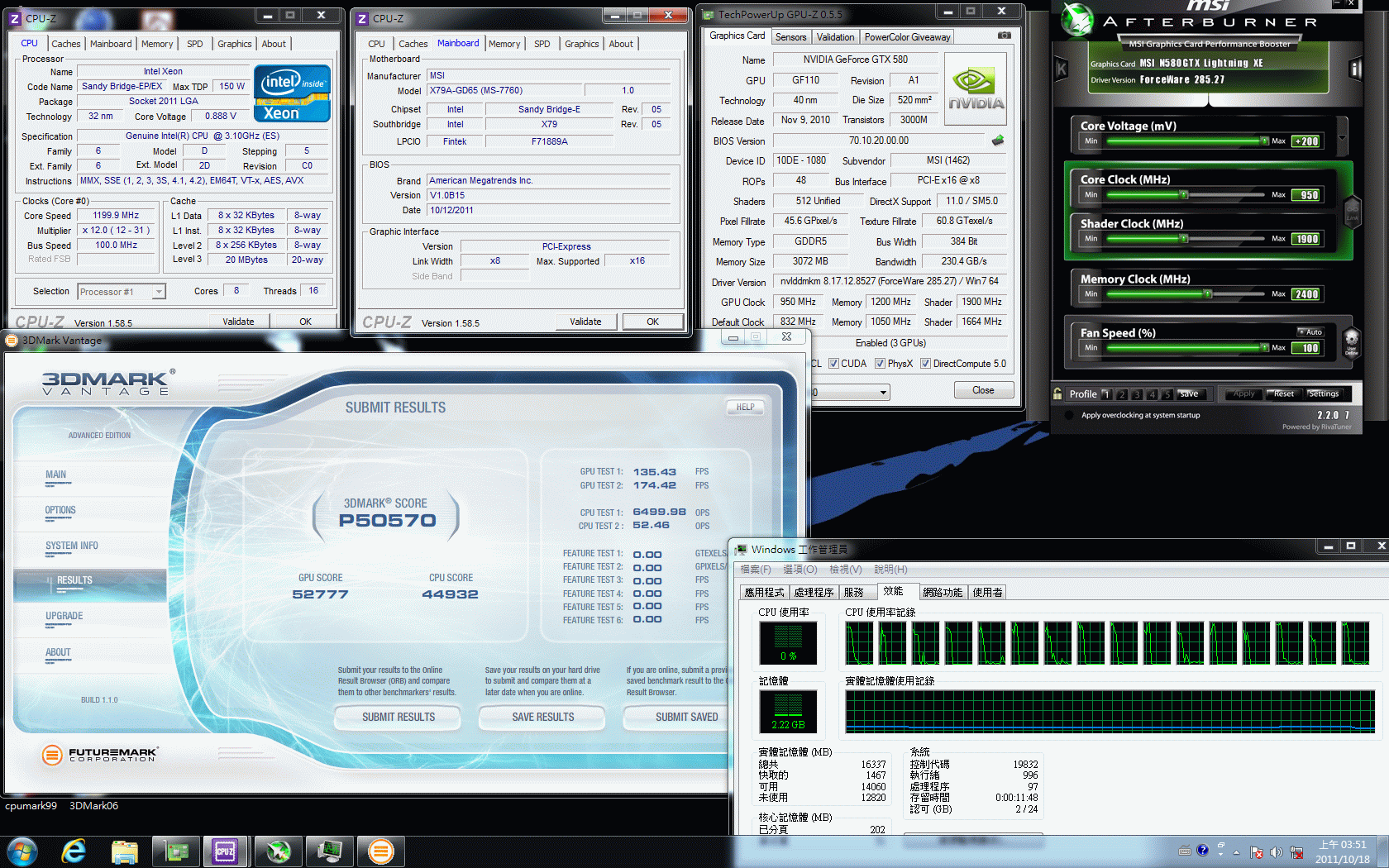Click the GPU-Z BIOS save chip icon
Viewport: 1389px width, 868px height.
click(998, 141)
